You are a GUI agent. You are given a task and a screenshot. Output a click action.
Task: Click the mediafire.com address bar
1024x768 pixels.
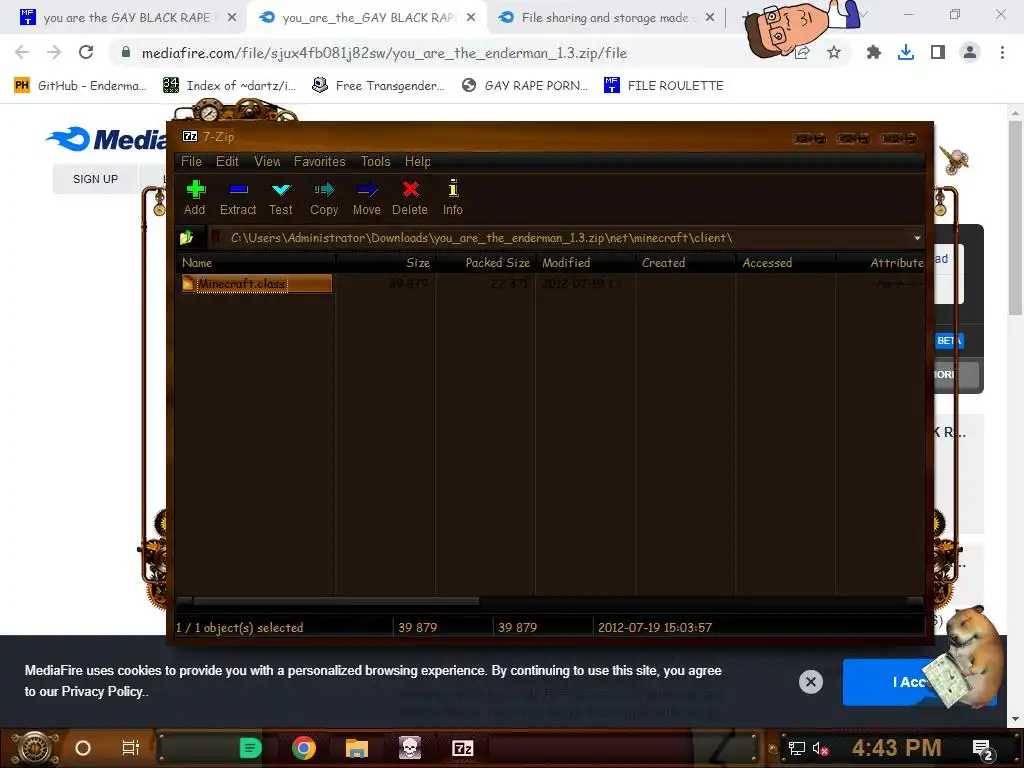click(384, 53)
